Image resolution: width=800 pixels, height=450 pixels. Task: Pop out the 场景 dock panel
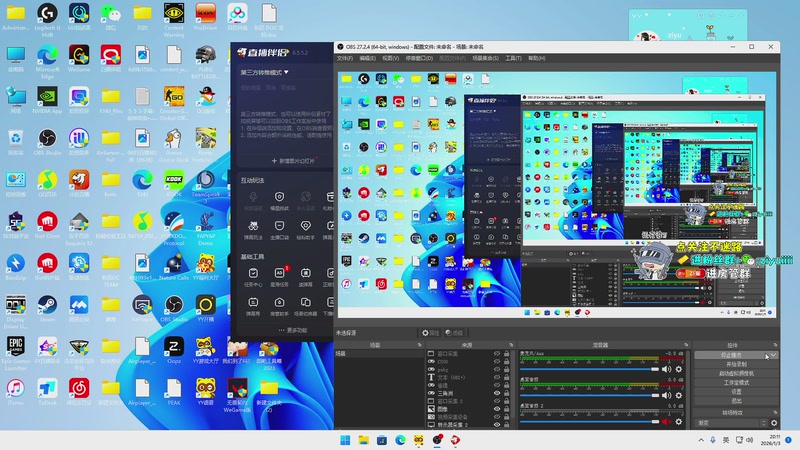[x=419, y=345]
